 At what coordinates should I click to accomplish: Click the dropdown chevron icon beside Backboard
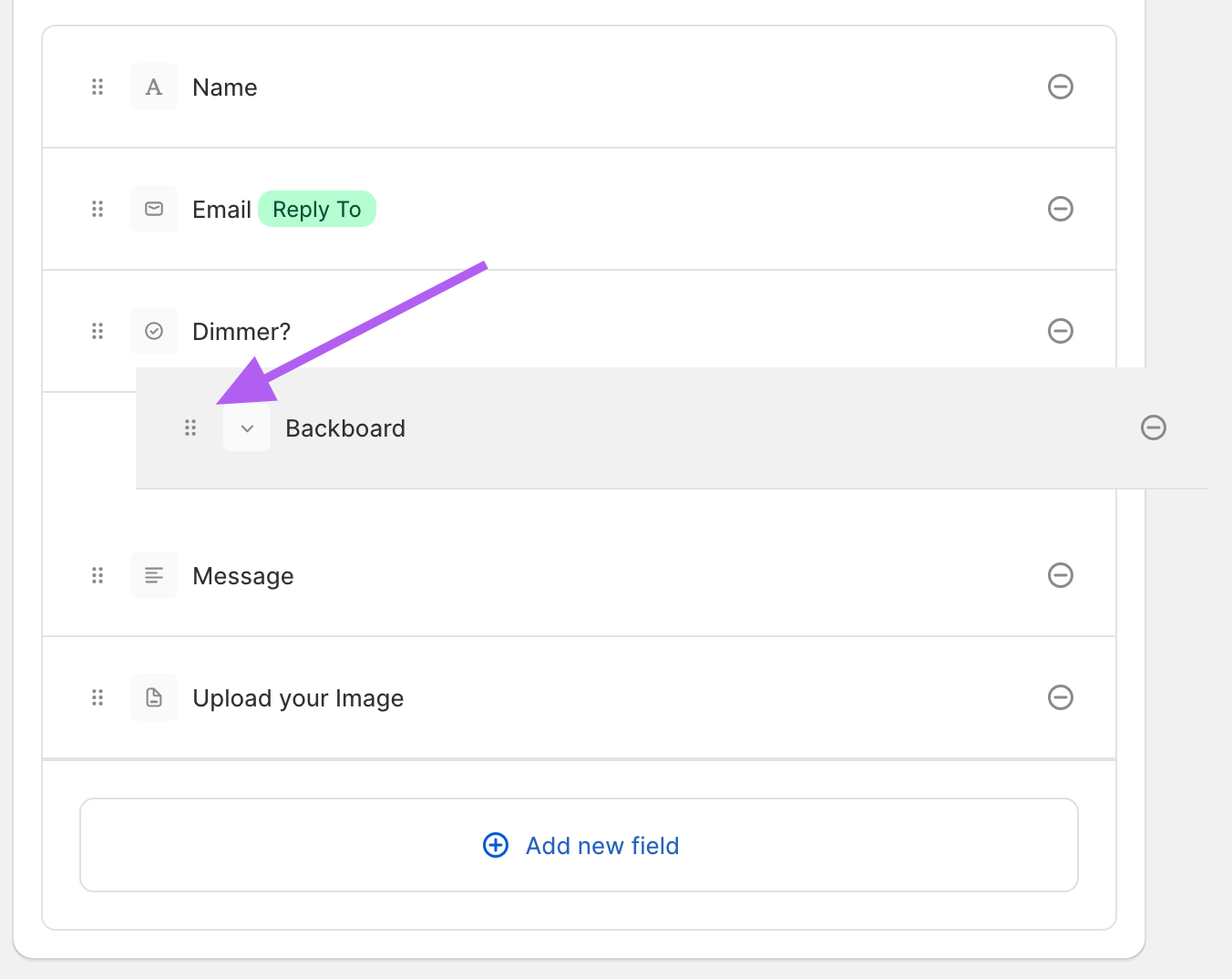point(247,428)
